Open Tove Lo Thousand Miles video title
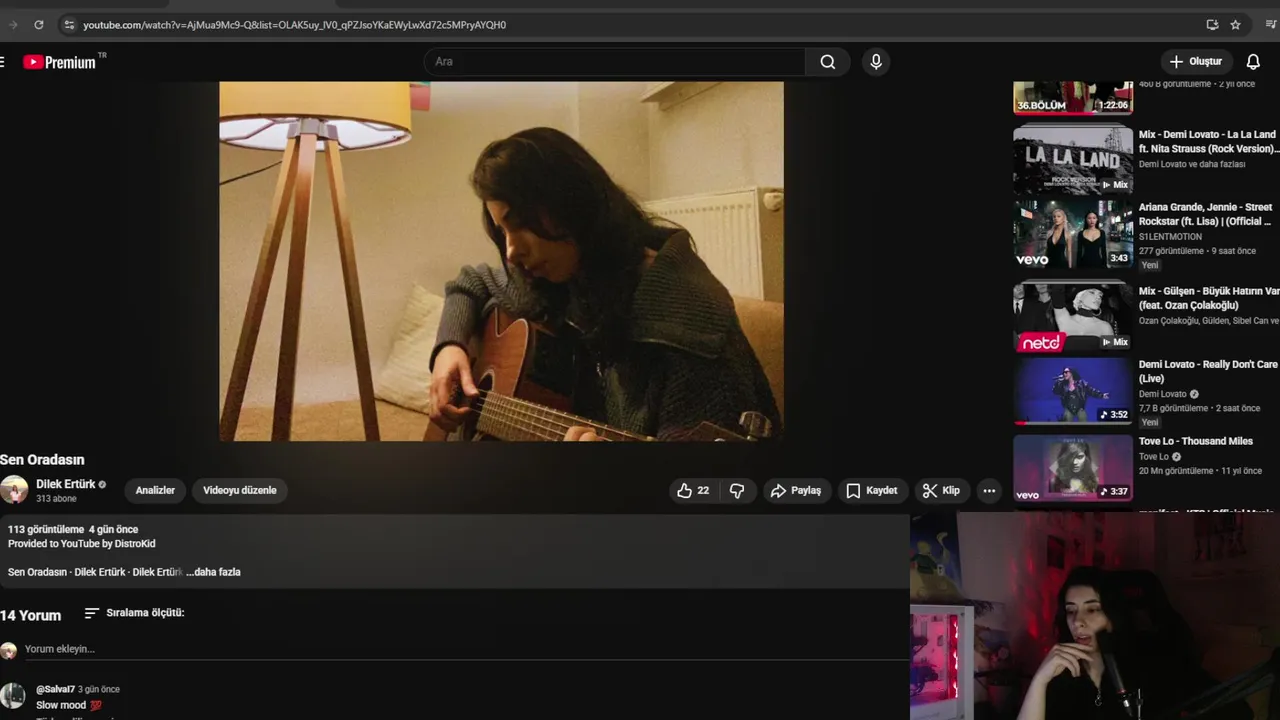 point(1195,441)
